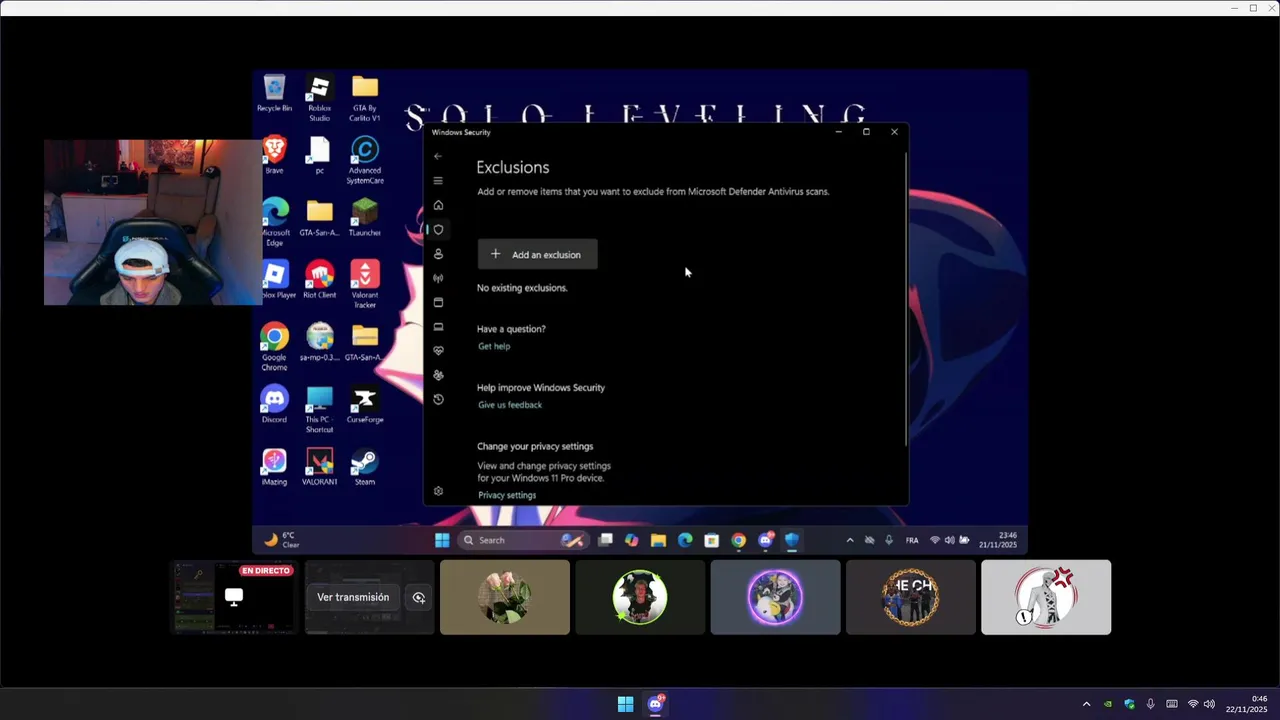This screenshot has width=1280, height=720.
Task: Open Account protection person icon in sidebar
Action: [x=438, y=254]
